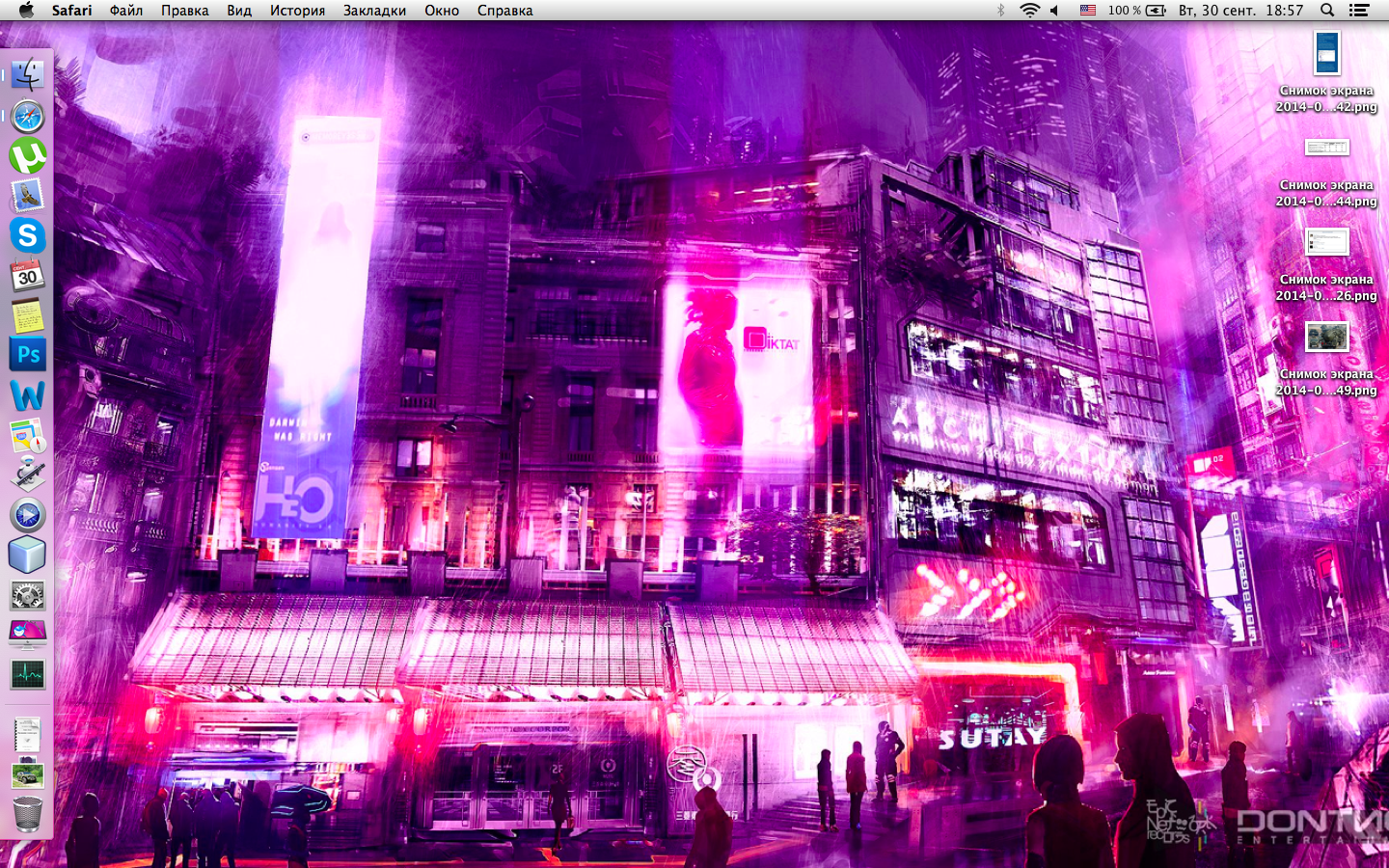
Task: Open the Файл menu
Action: 126,11
